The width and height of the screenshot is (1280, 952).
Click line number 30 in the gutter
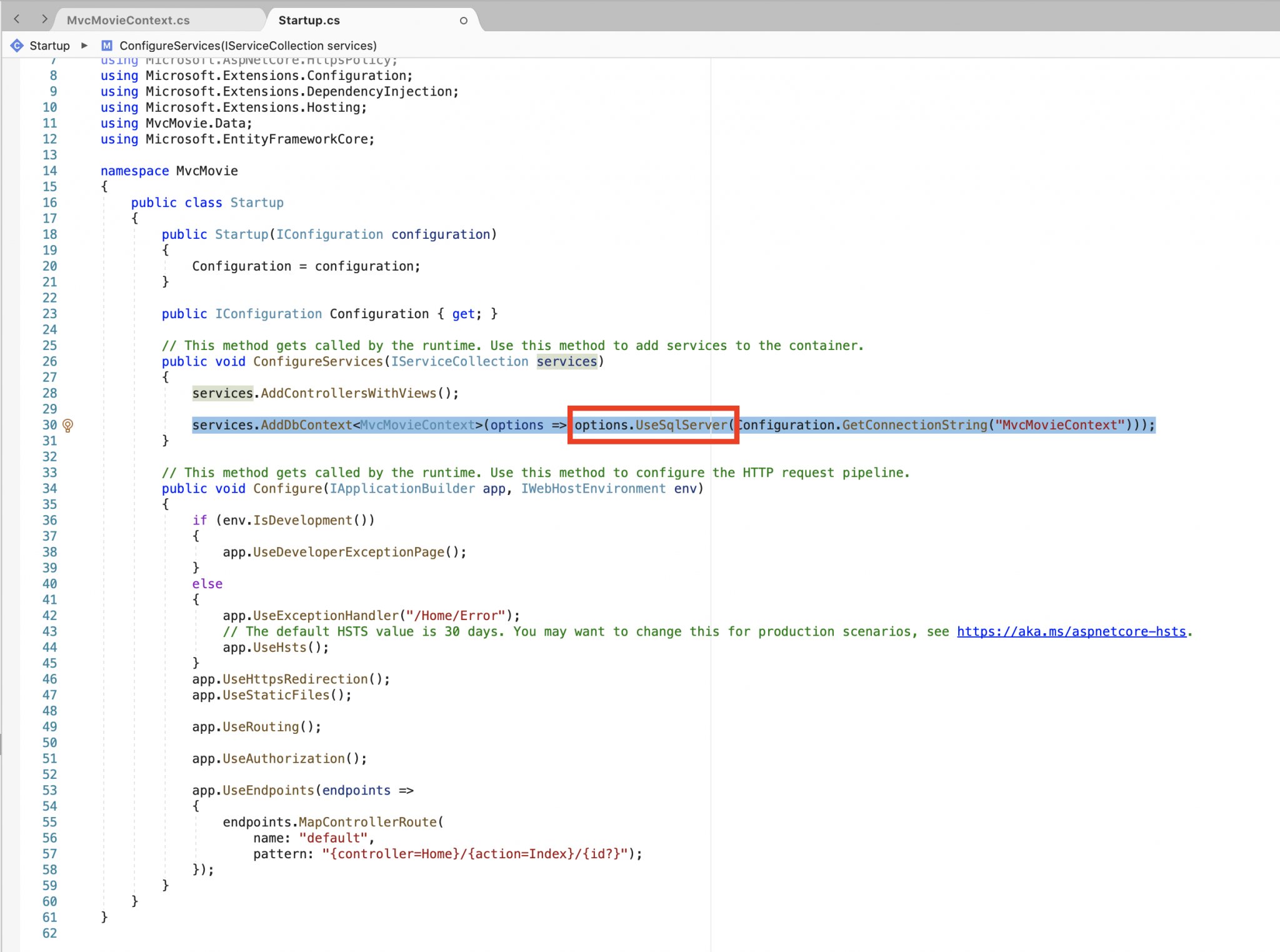[x=50, y=425]
